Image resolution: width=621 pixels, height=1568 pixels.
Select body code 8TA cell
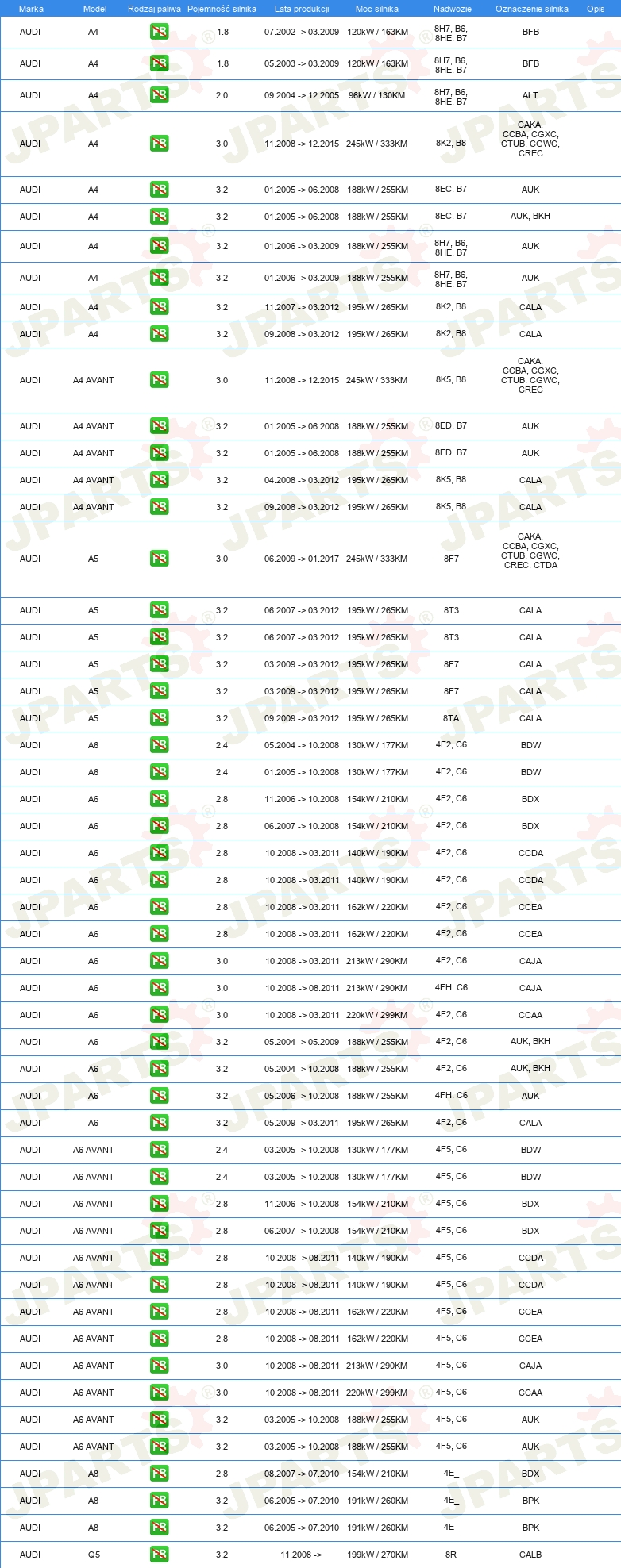pyautogui.click(x=451, y=718)
